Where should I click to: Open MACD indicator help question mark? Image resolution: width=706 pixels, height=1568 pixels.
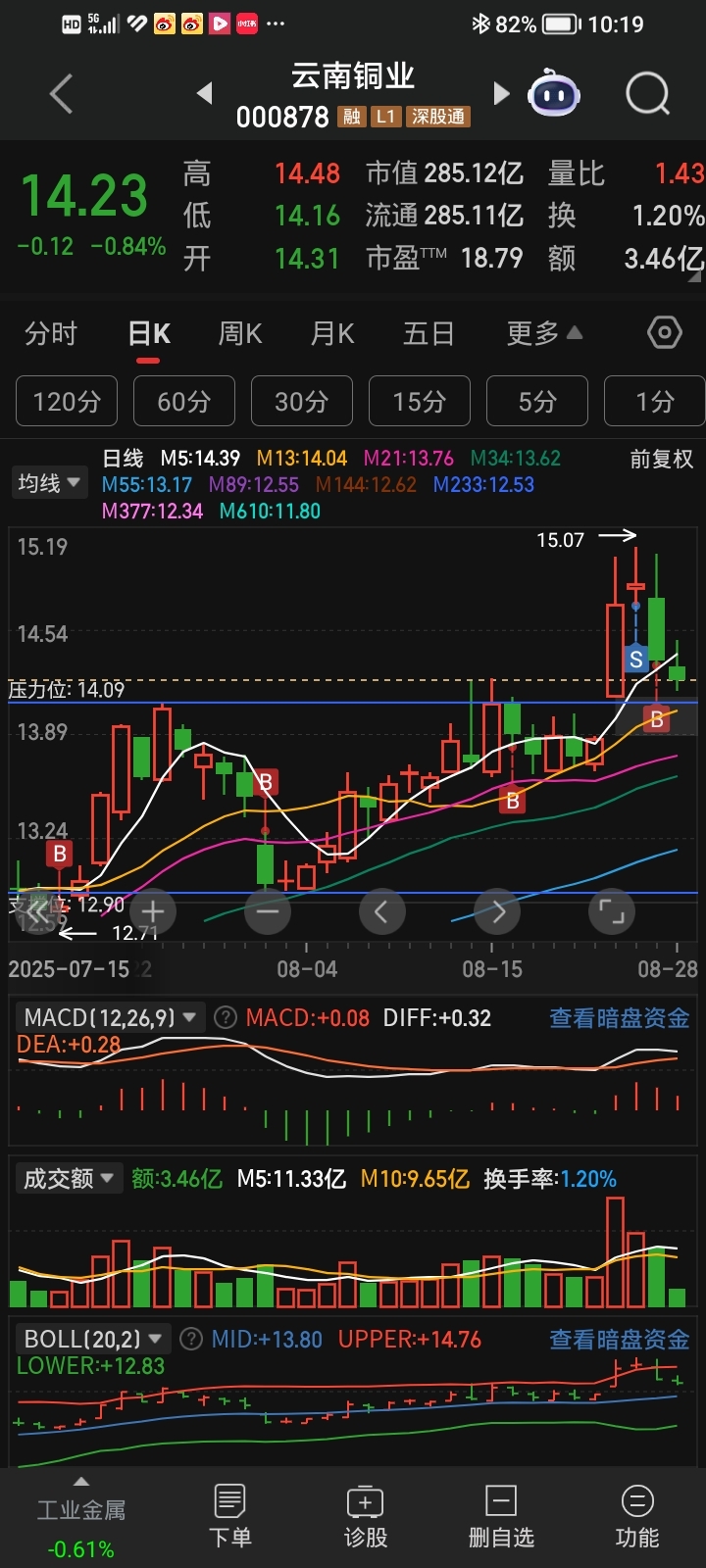click(x=226, y=1018)
